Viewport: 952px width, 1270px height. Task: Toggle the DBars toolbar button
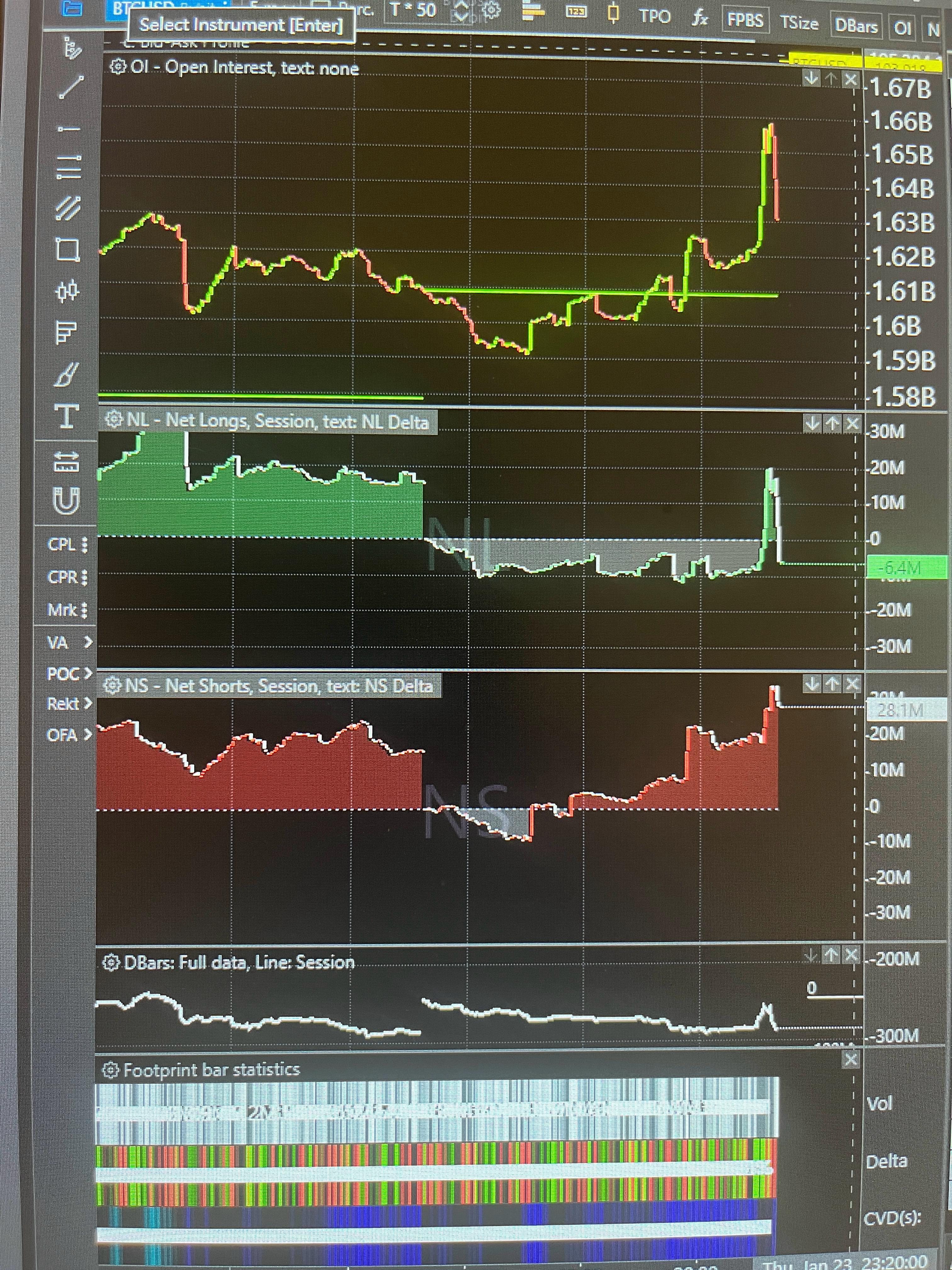pyautogui.click(x=856, y=26)
